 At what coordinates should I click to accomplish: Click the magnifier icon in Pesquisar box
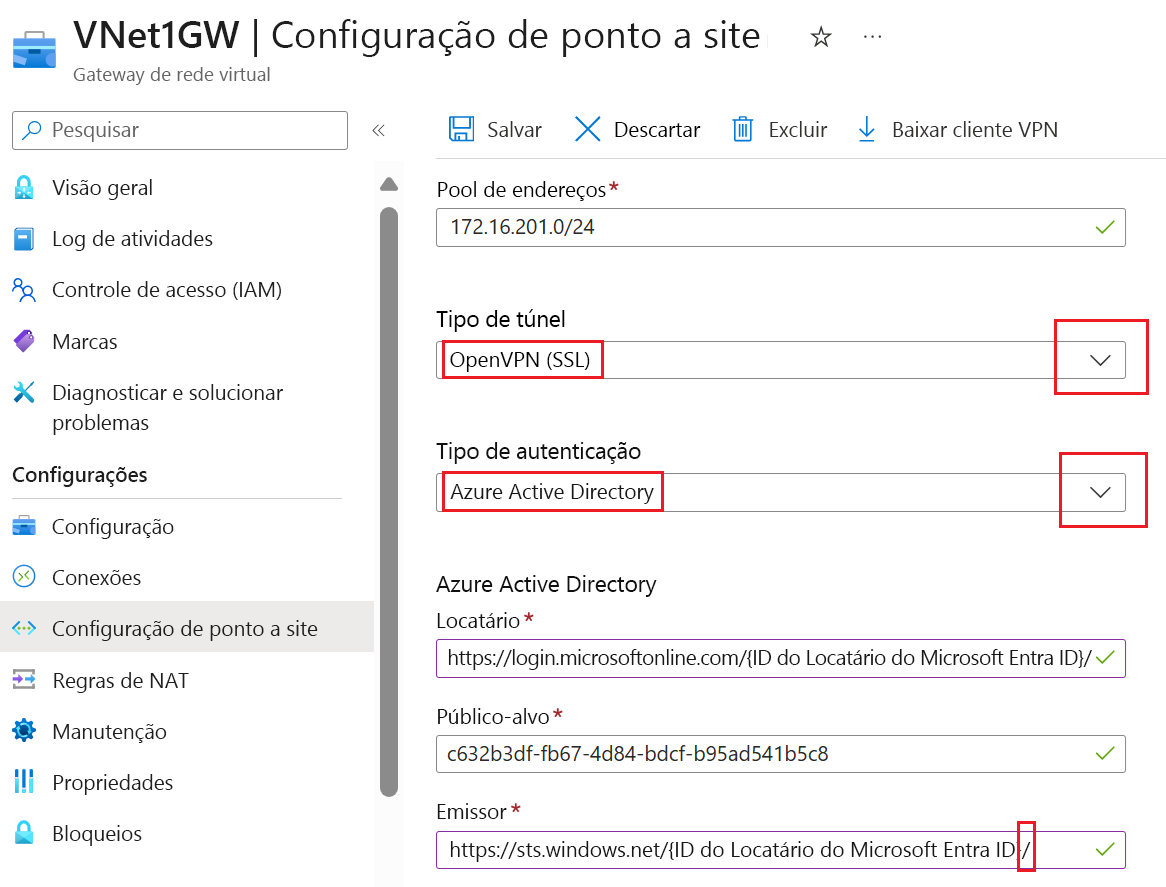[x=32, y=130]
